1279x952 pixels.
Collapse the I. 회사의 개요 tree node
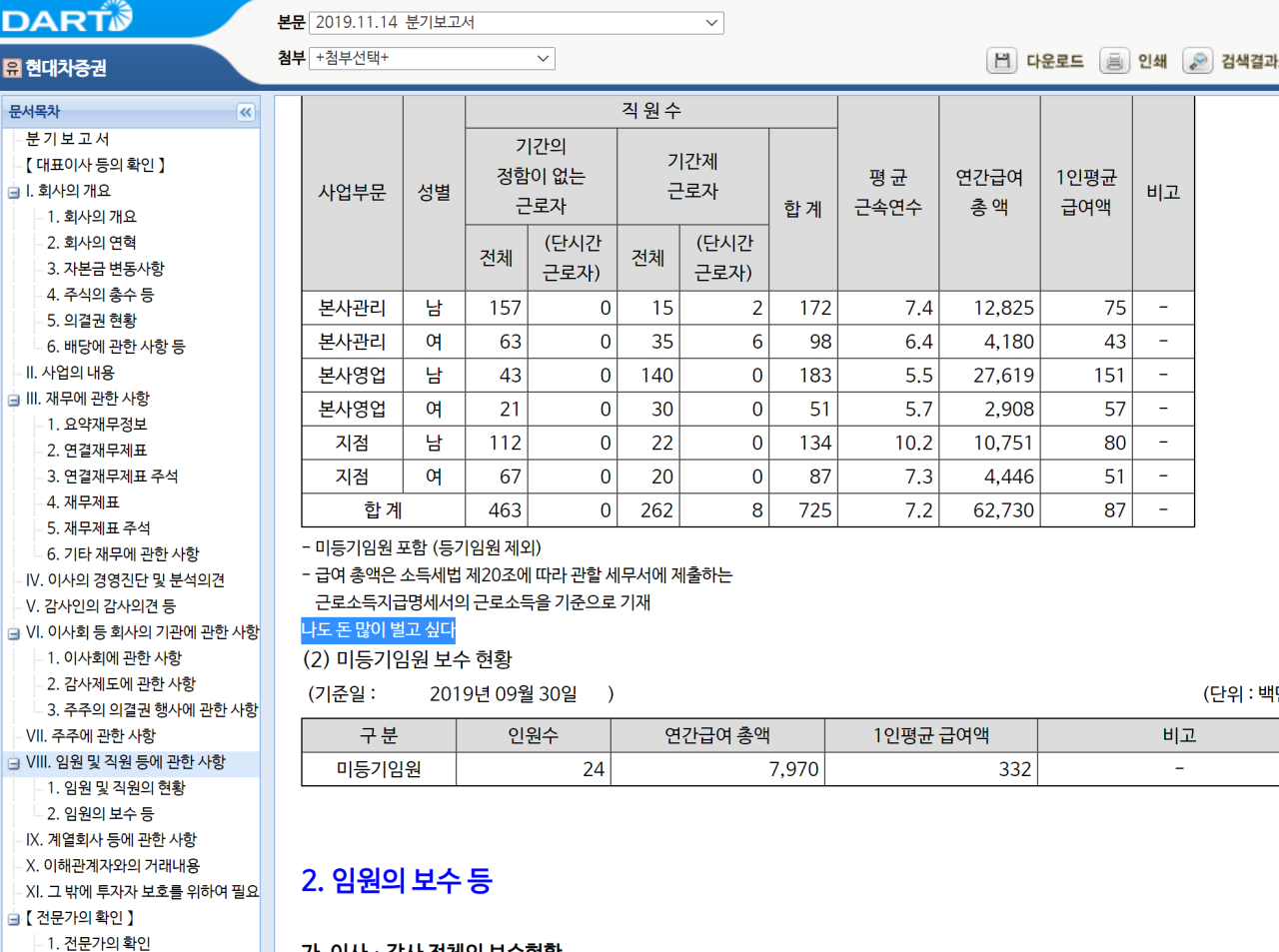click(x=14, y=192)
